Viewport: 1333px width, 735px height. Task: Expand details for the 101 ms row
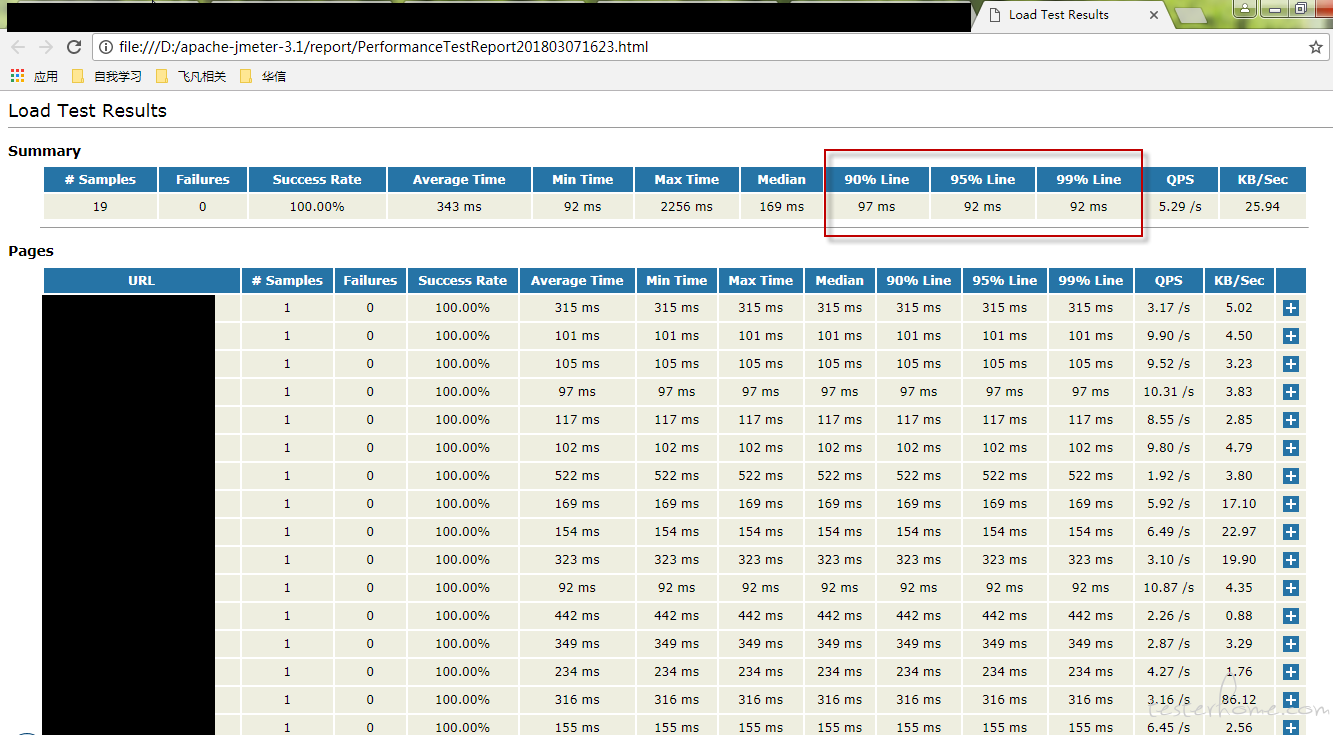tap(1290, 336)
